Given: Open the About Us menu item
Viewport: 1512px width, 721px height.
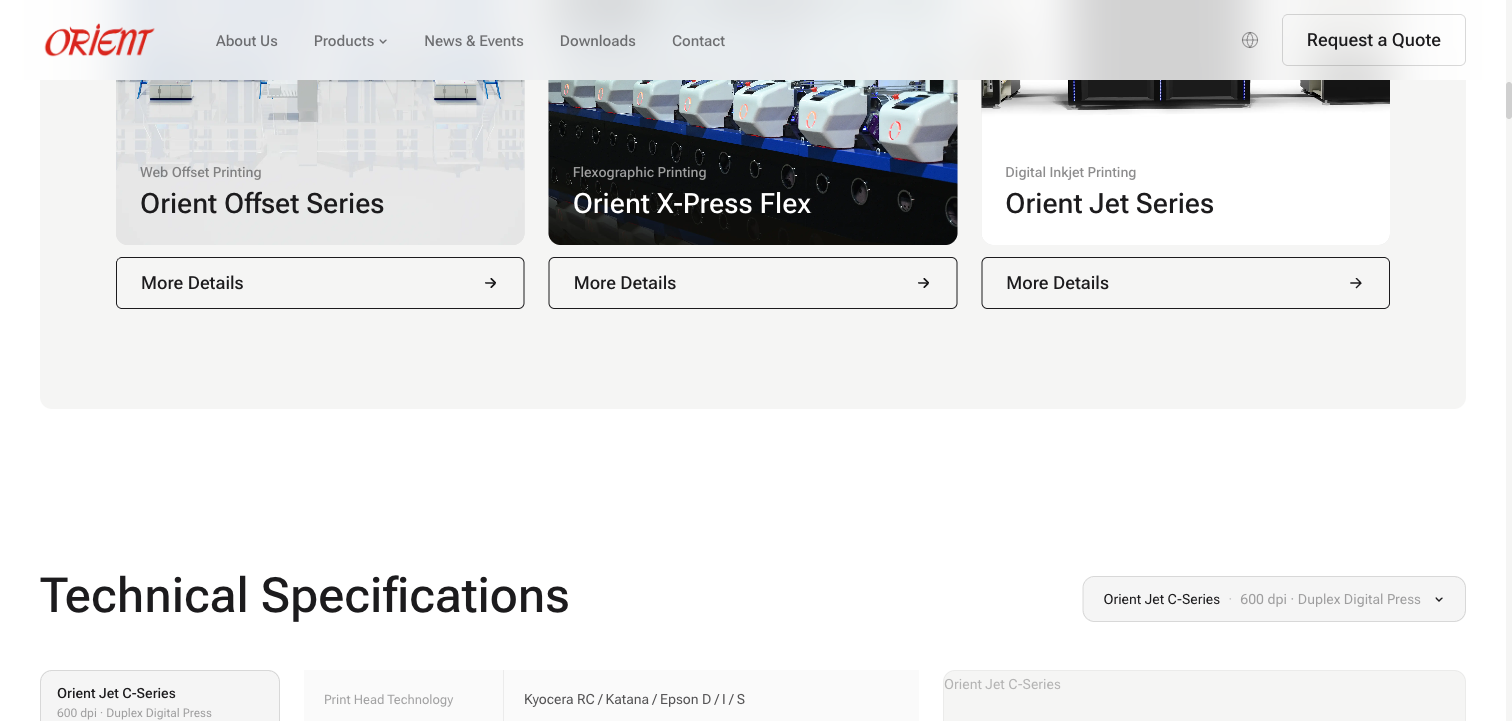Looking at the screenshot, I should 246,41.
